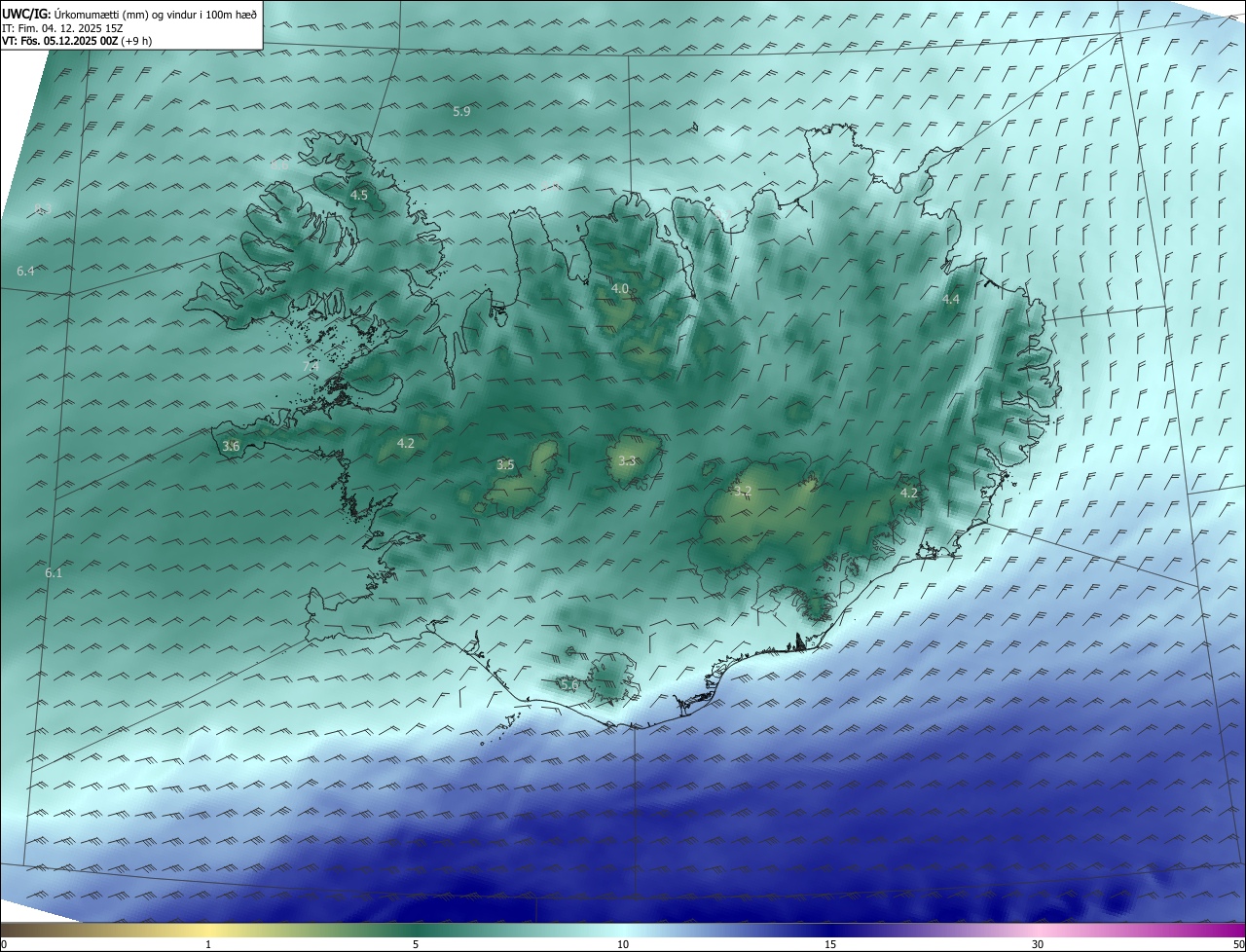Click the 5.9 value over the northern sea

[x=462, y=112]
